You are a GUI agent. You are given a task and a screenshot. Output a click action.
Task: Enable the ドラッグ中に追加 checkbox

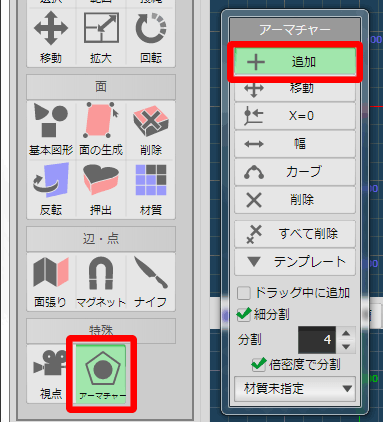(244, 293)
